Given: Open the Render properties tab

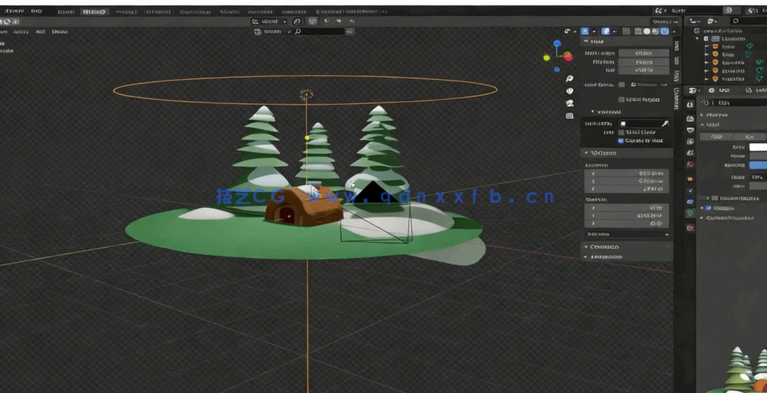Looking at the screenshot, I should coord(690,119).
